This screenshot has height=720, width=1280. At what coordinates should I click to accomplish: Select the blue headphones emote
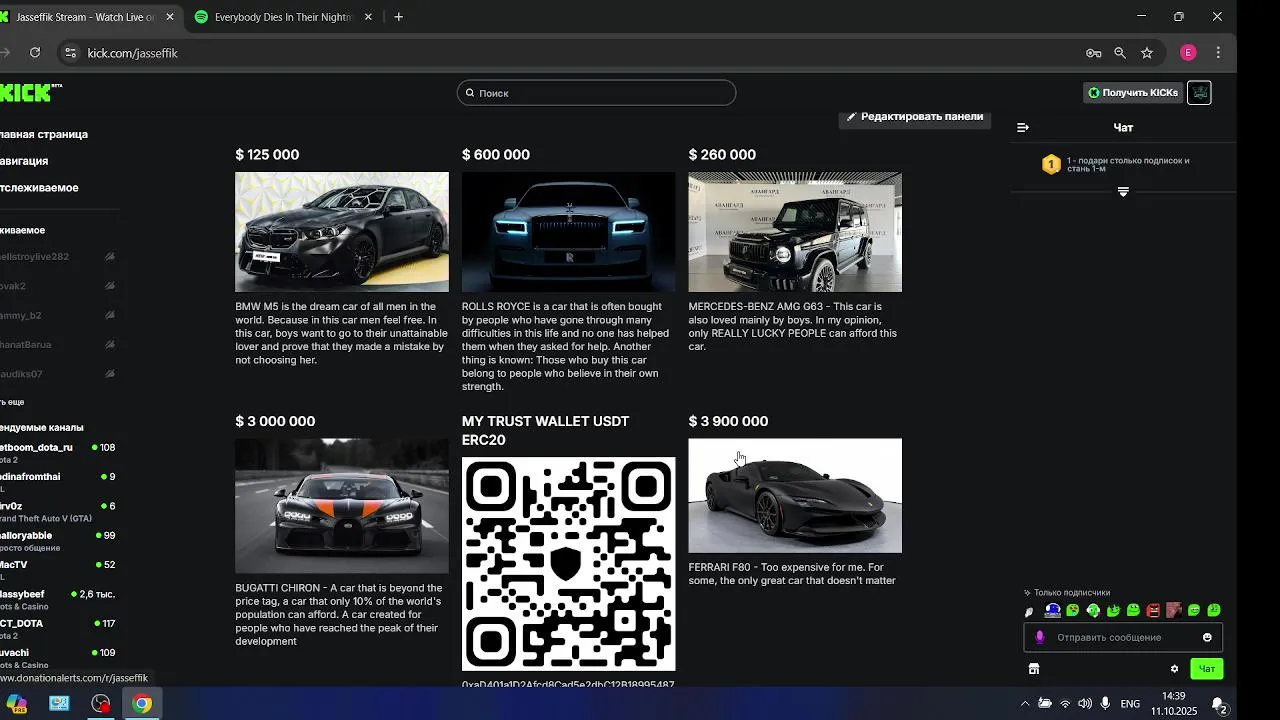[1052, 610]
